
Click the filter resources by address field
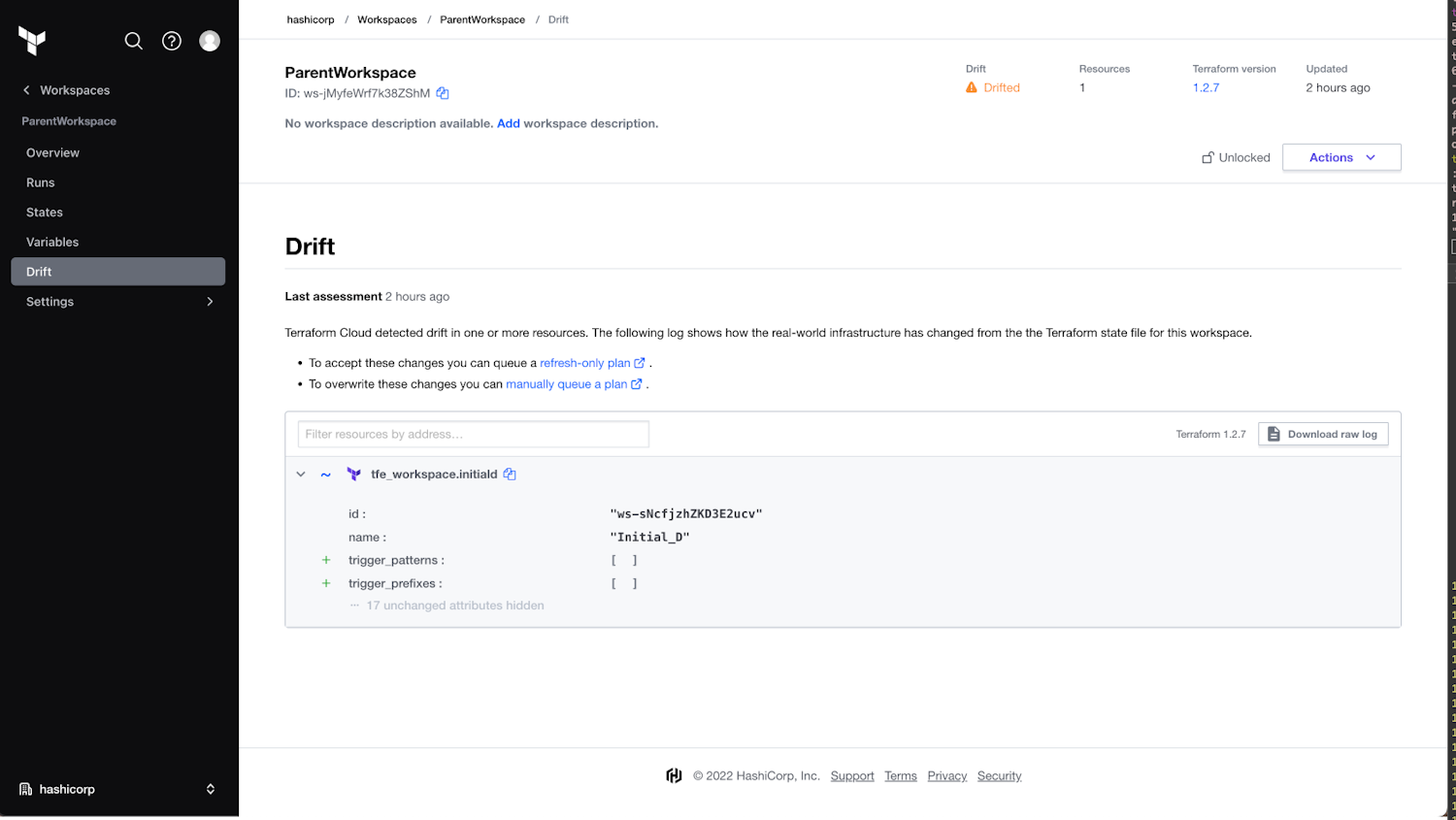(473, 434)
